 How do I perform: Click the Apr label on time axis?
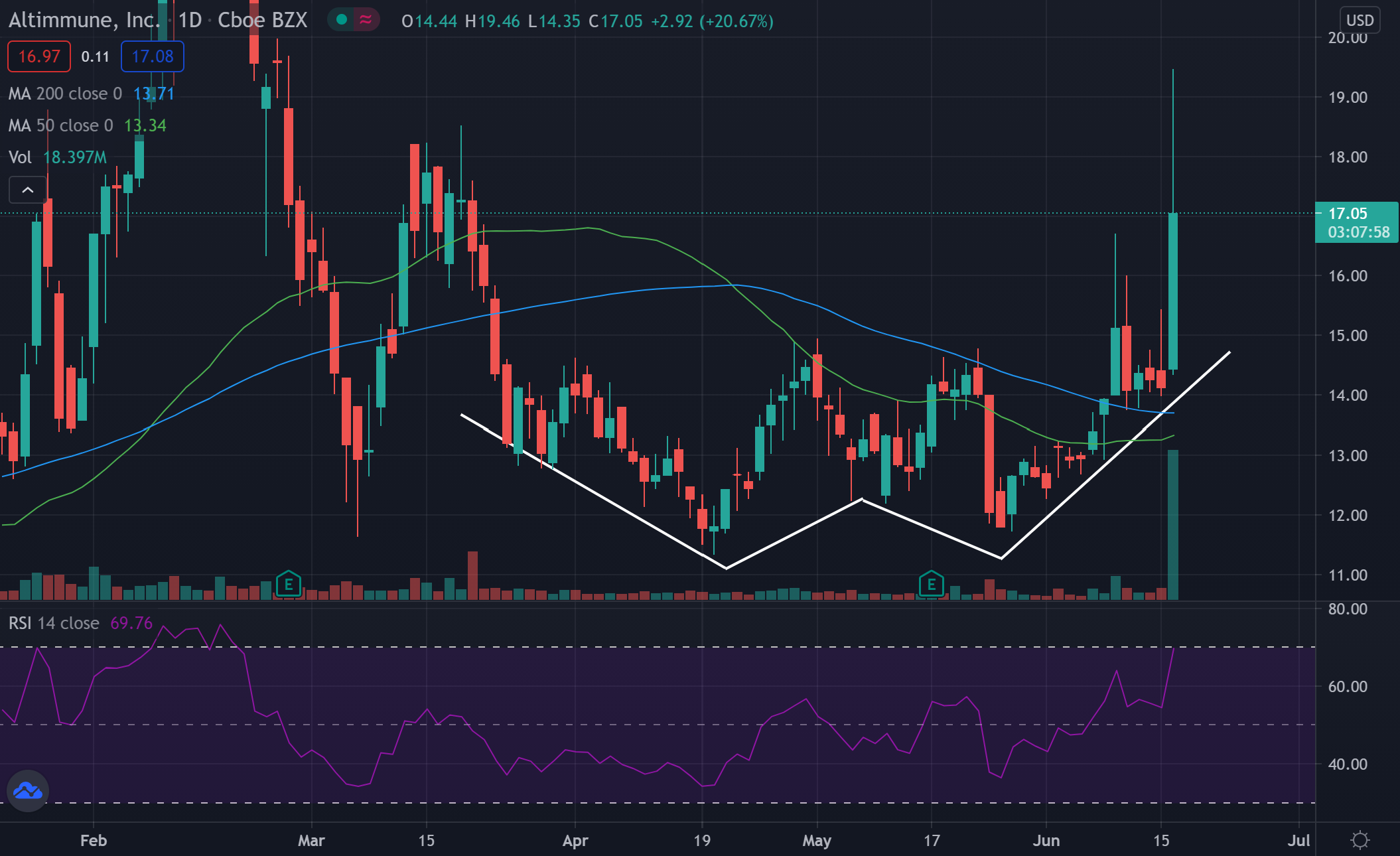click(575, 840)
